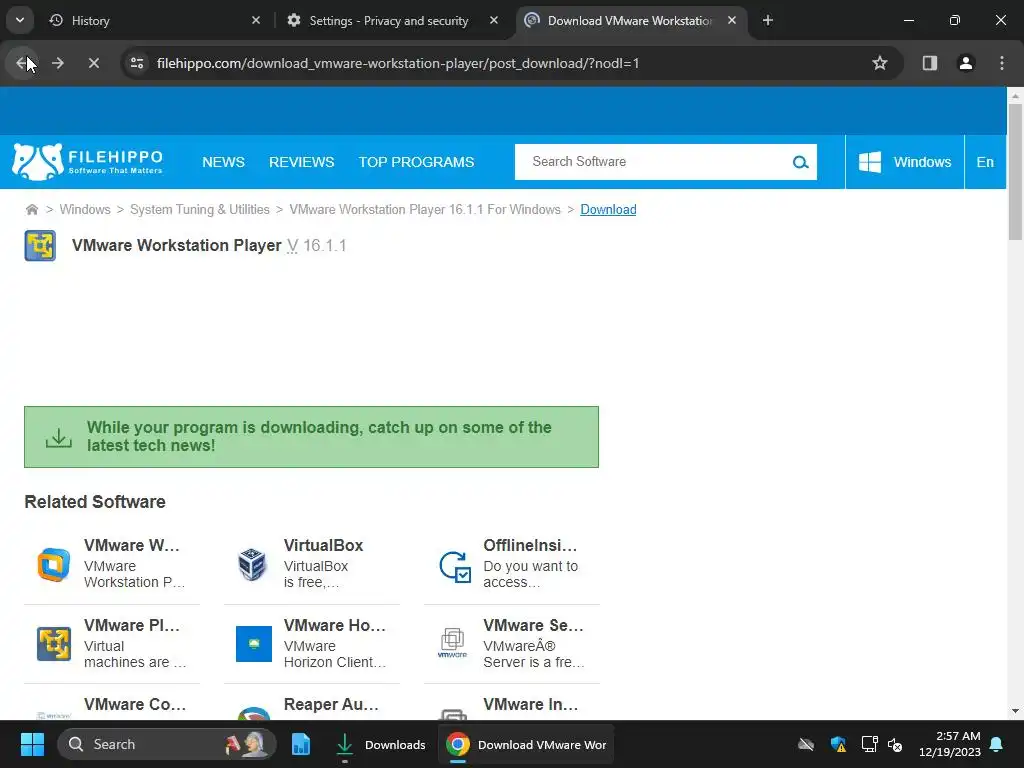
Task: Close the History tab
Action: (x=256, y=21)
